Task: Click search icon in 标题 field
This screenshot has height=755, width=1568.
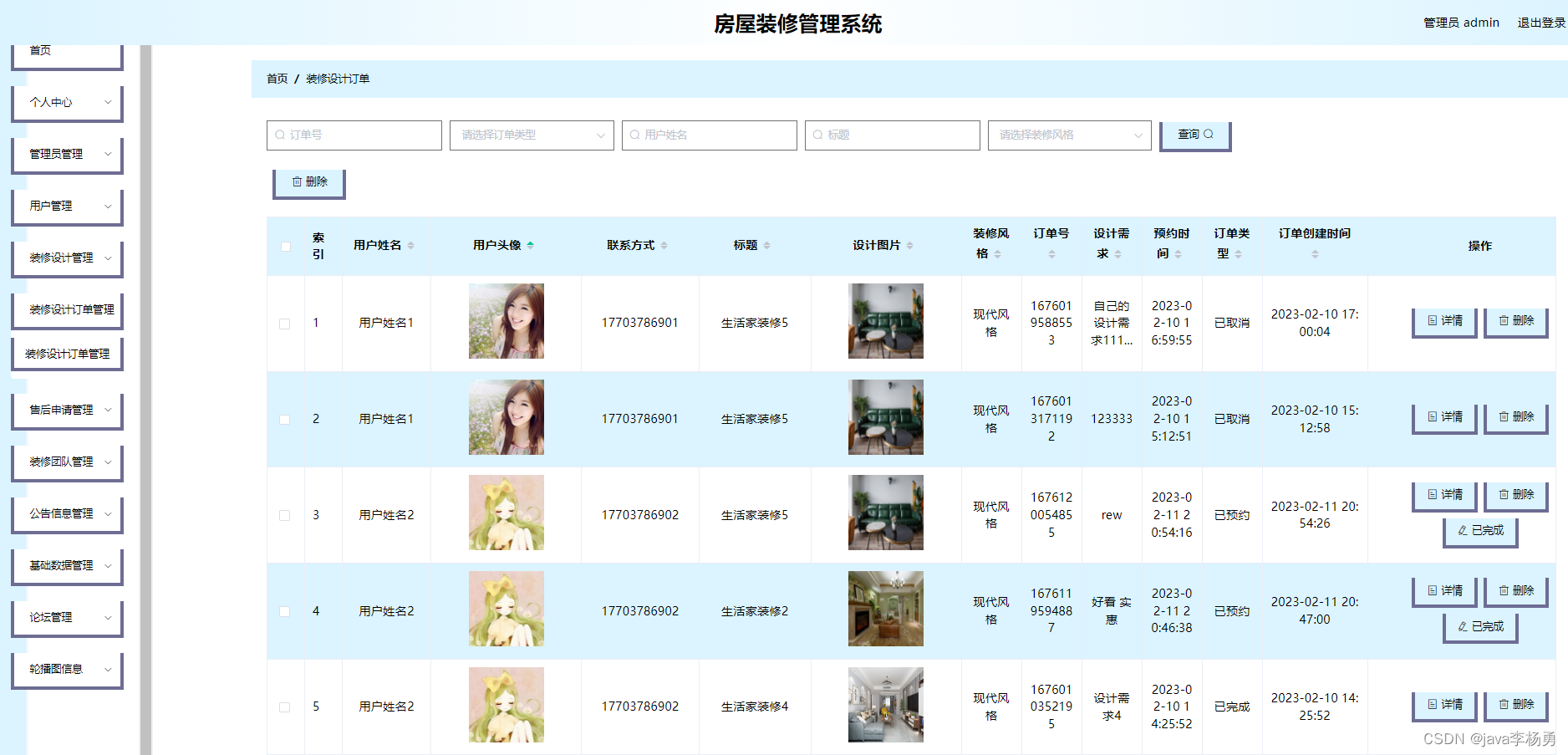Action: click(818, 135)
